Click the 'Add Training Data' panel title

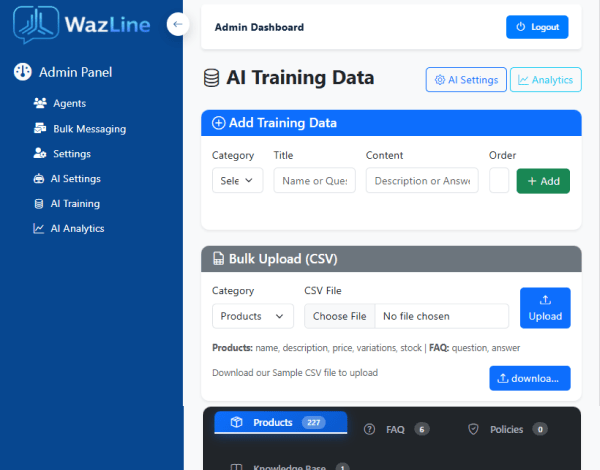(x=283, y=123)
